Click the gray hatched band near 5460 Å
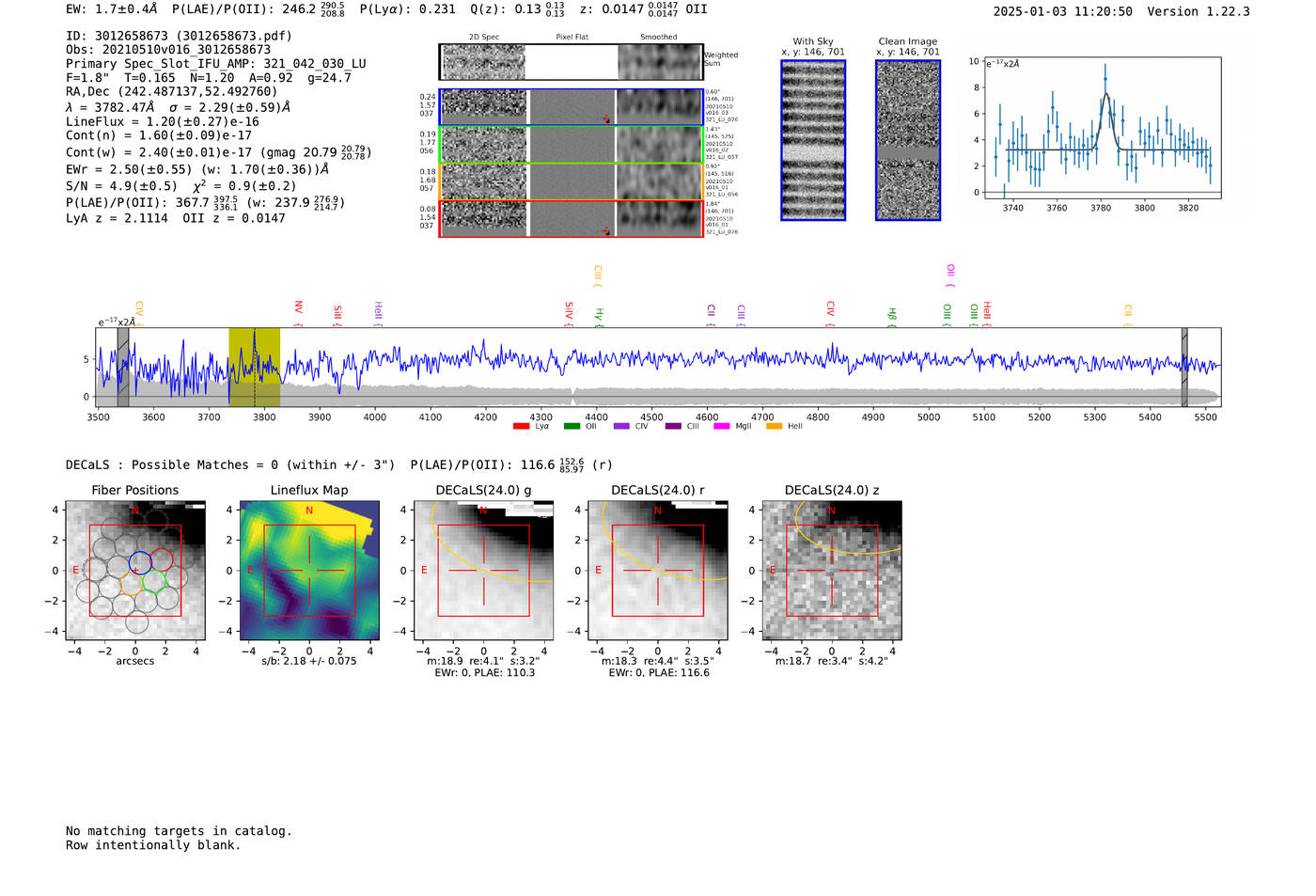The height and width of the screenshot is (896, 1316). [x=1184, y=368]
